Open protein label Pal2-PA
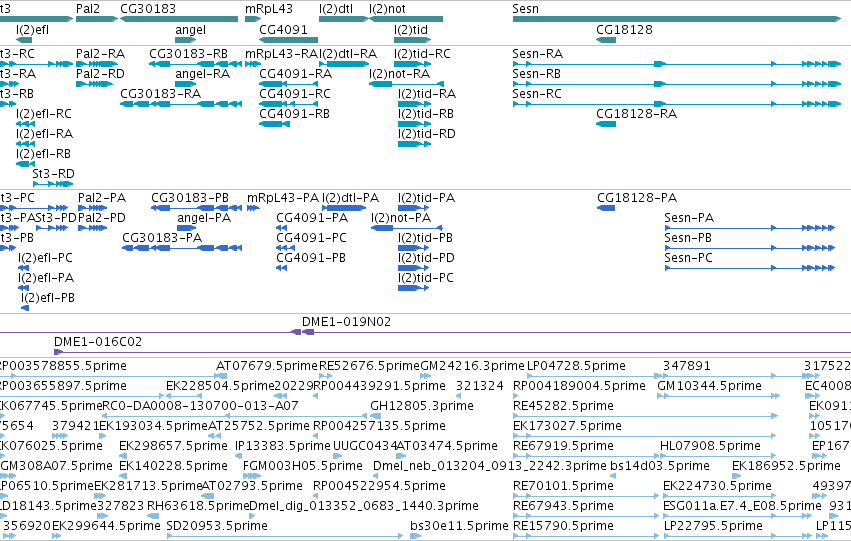851x541 pixels. [x=102, y=198]
